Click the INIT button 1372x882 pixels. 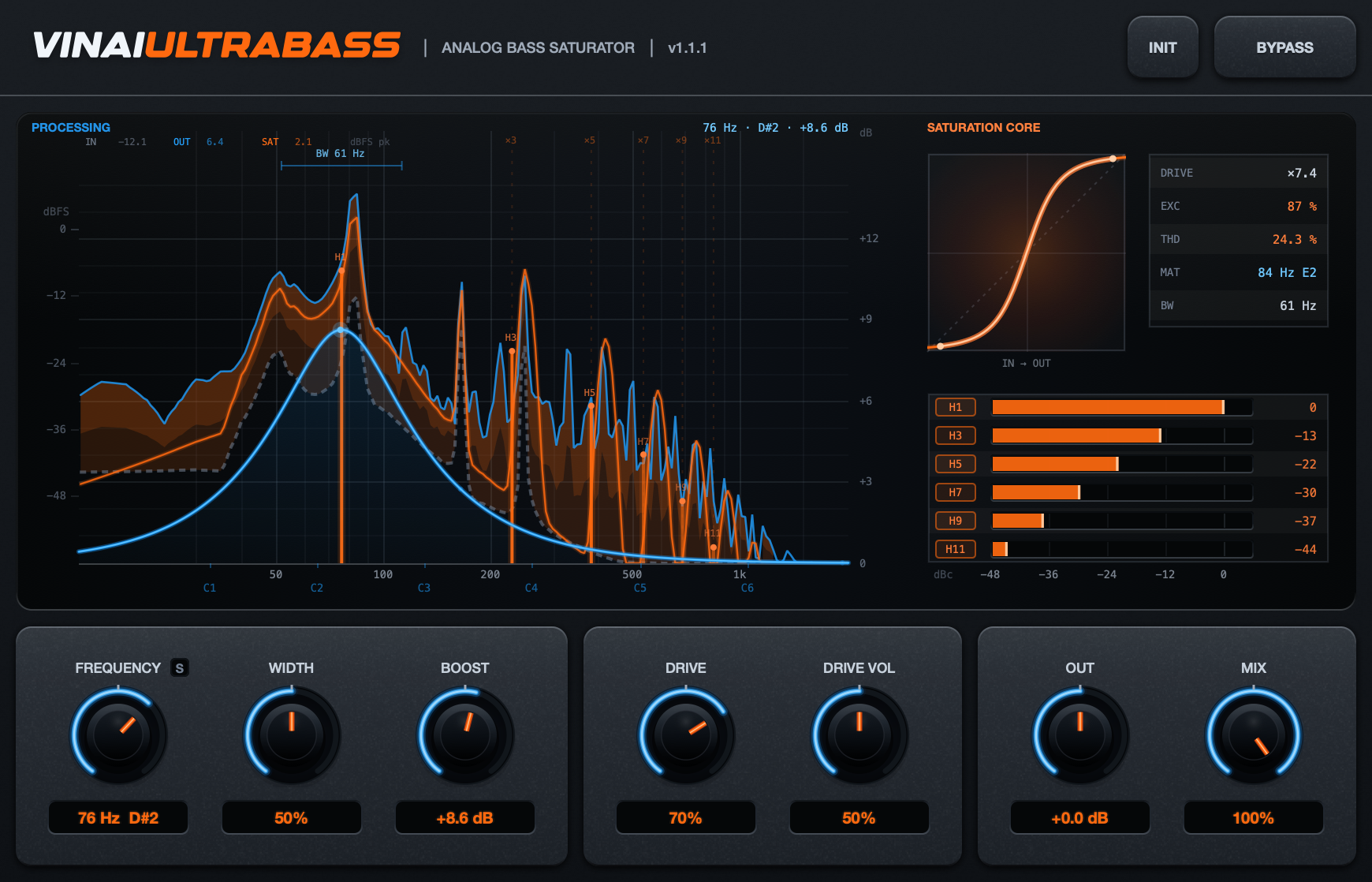(x=1162, y=47)
